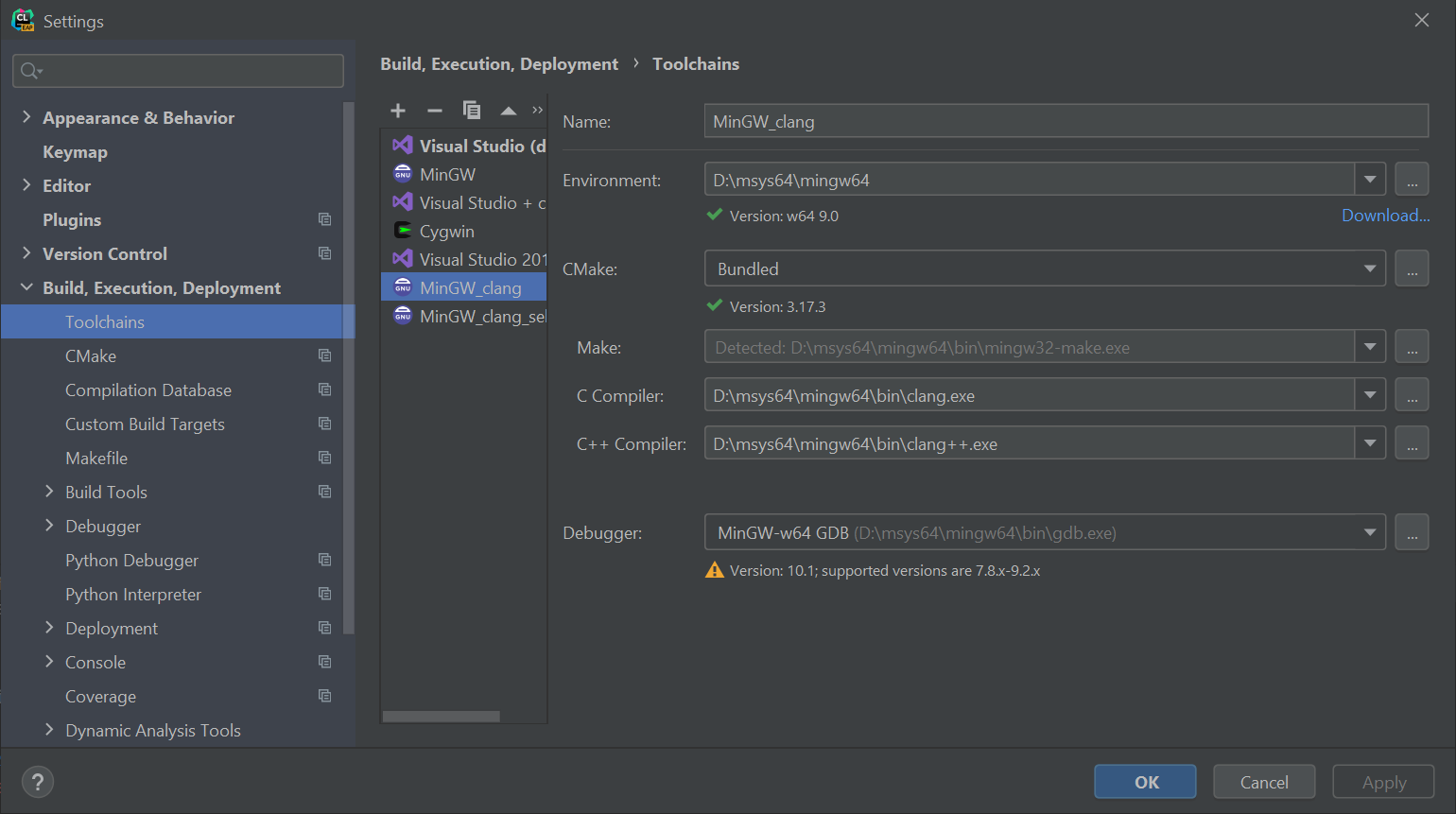Expand the Debugger sidebar entry
The width and height of the screenshot is (1456, 814).
[49, 526]
